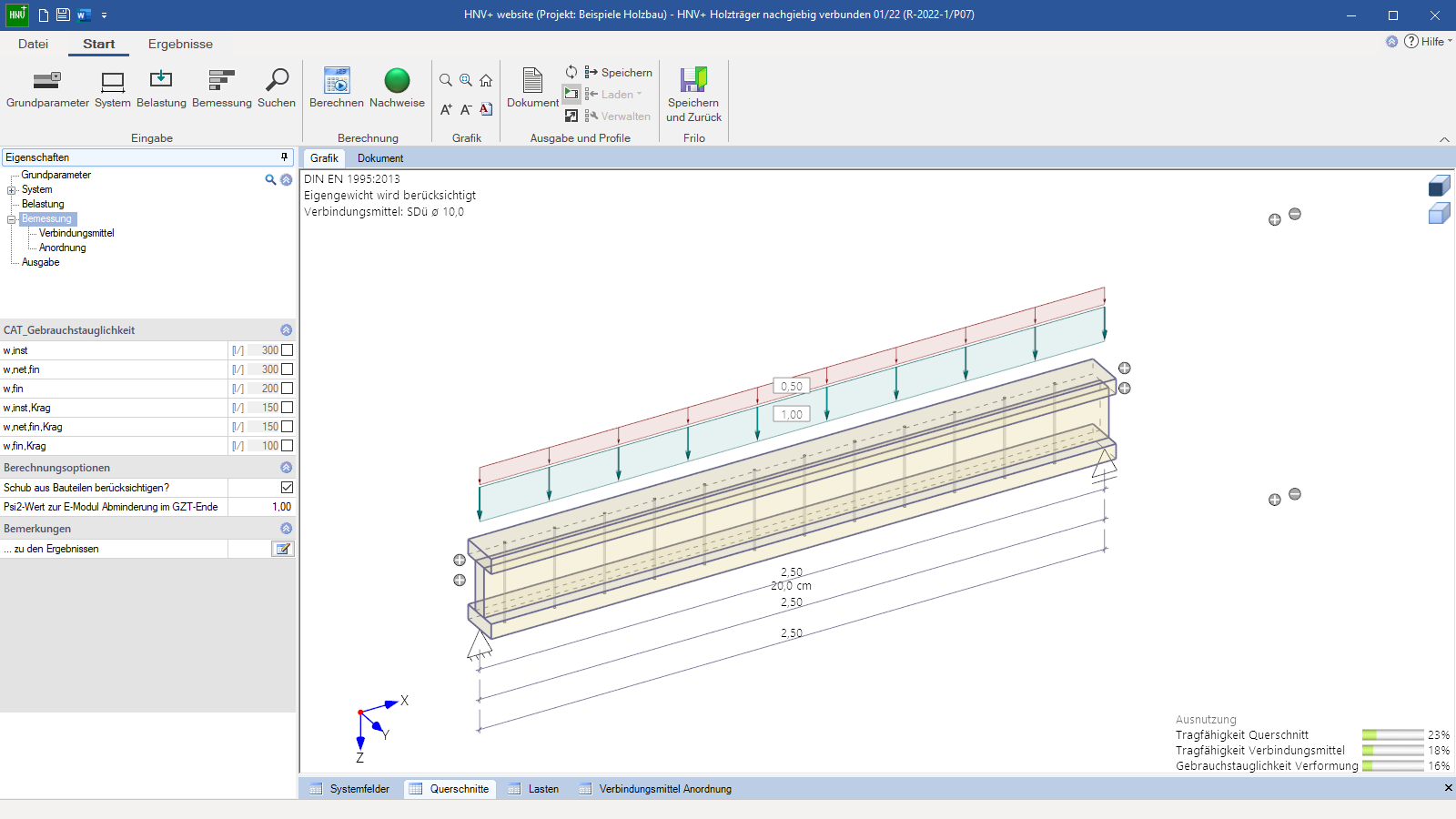Click the Tragfähigkeit Verbindungsmittel utilization bar
The height and width of the screenshot is (819, 1456).
coord(1392,750)
